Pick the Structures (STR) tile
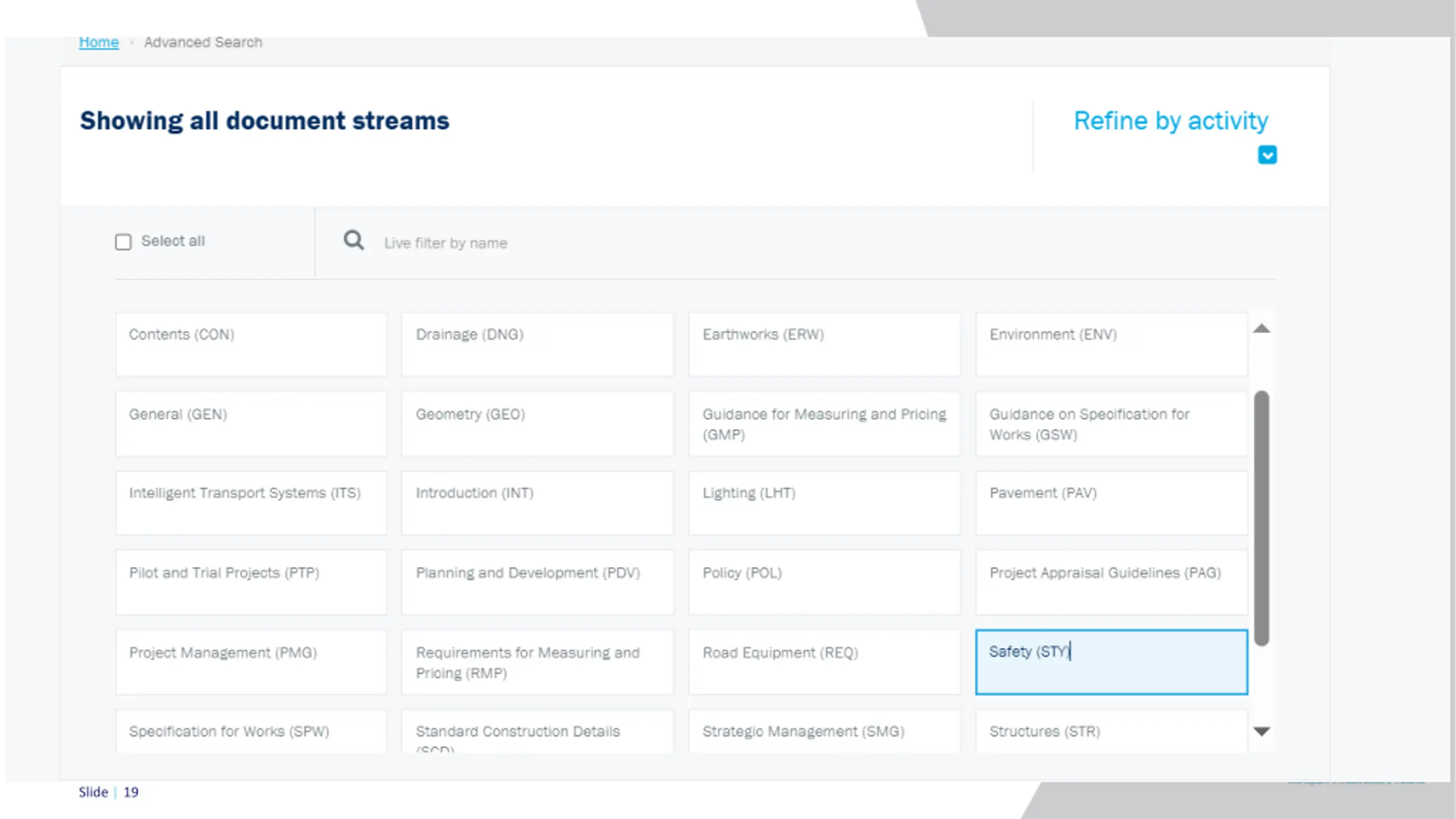Screen dimensions: 1456x819 [1111, 731]
